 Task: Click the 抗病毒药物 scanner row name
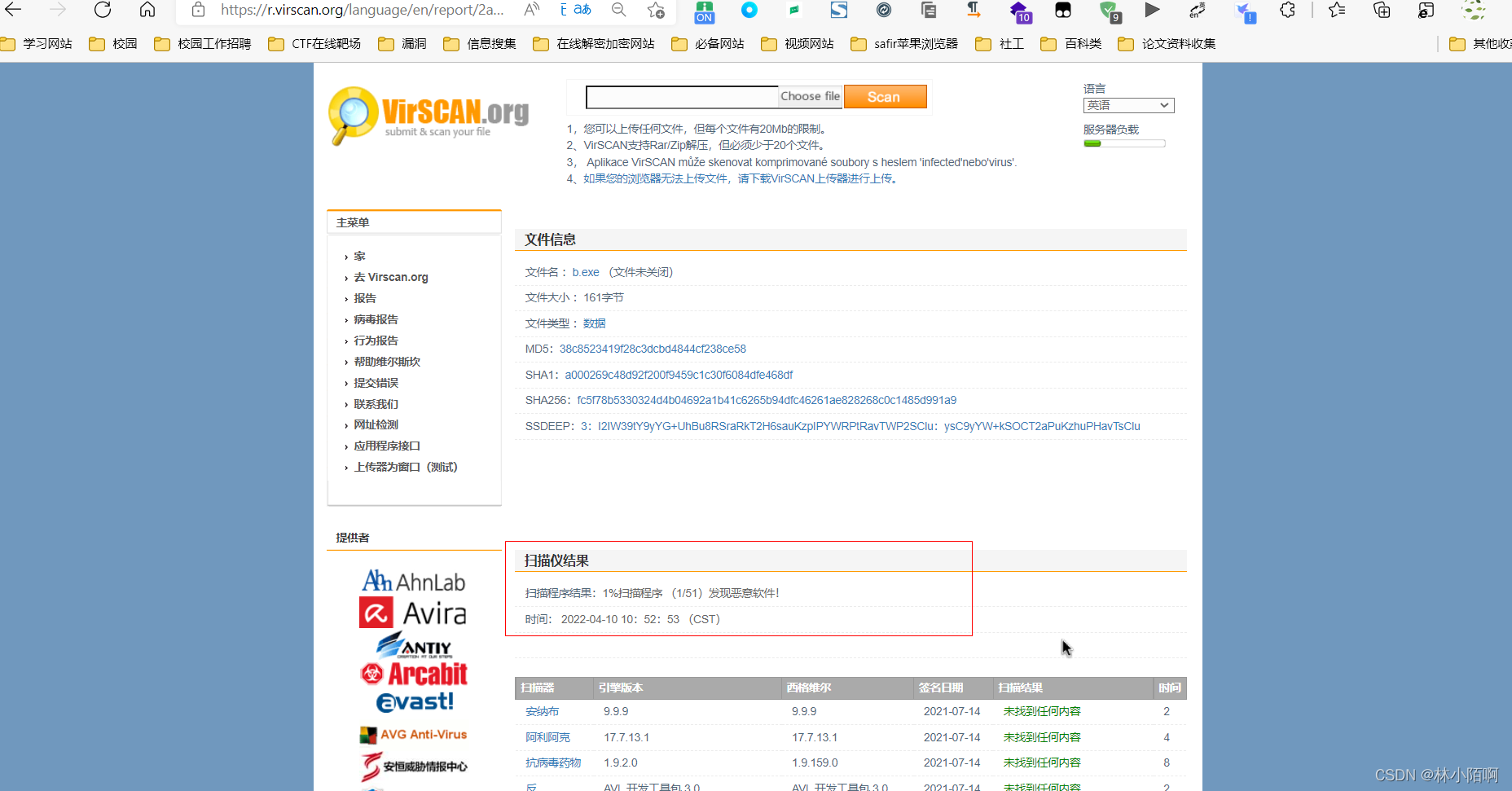pyautogui.click(x=553, y=762)
